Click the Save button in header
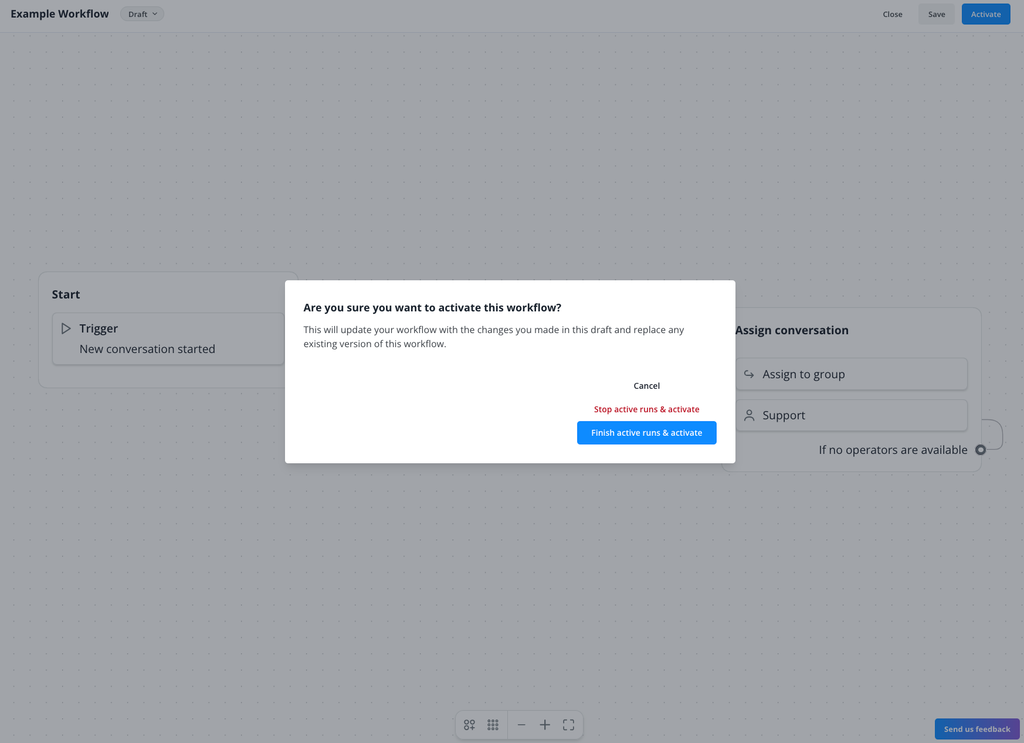This screenshot has width=1024, height=743. (x=936, y=14)
